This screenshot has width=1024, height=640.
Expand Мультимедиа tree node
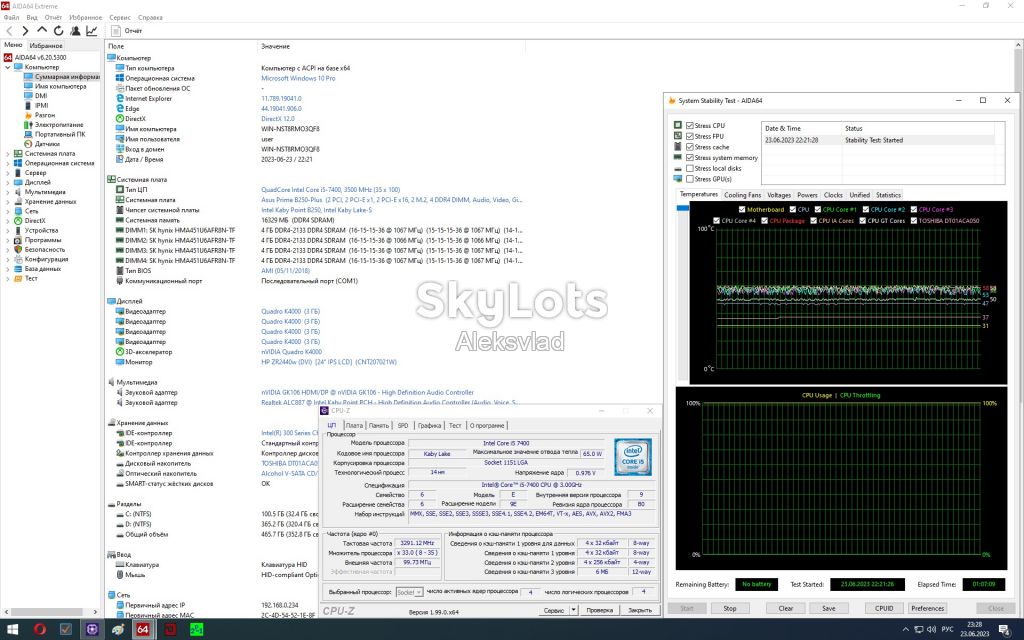(8, 192)
